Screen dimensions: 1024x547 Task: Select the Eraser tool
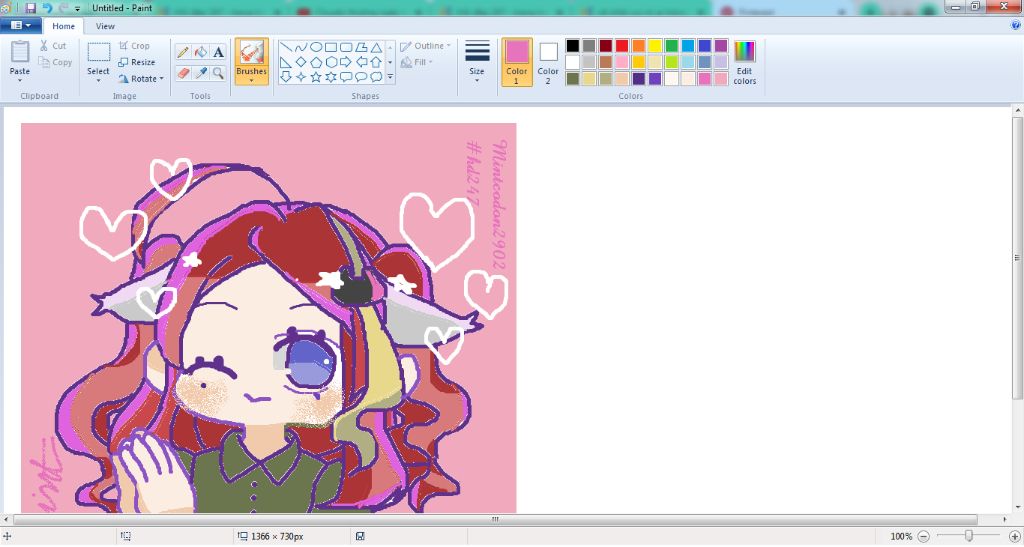[183, 72]
